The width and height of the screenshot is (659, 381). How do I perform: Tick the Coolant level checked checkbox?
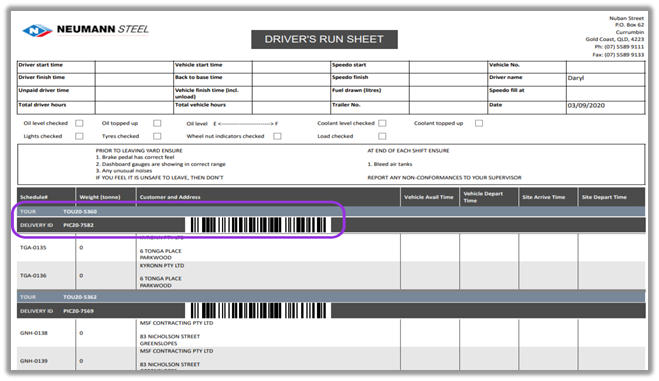click(382, 123)
